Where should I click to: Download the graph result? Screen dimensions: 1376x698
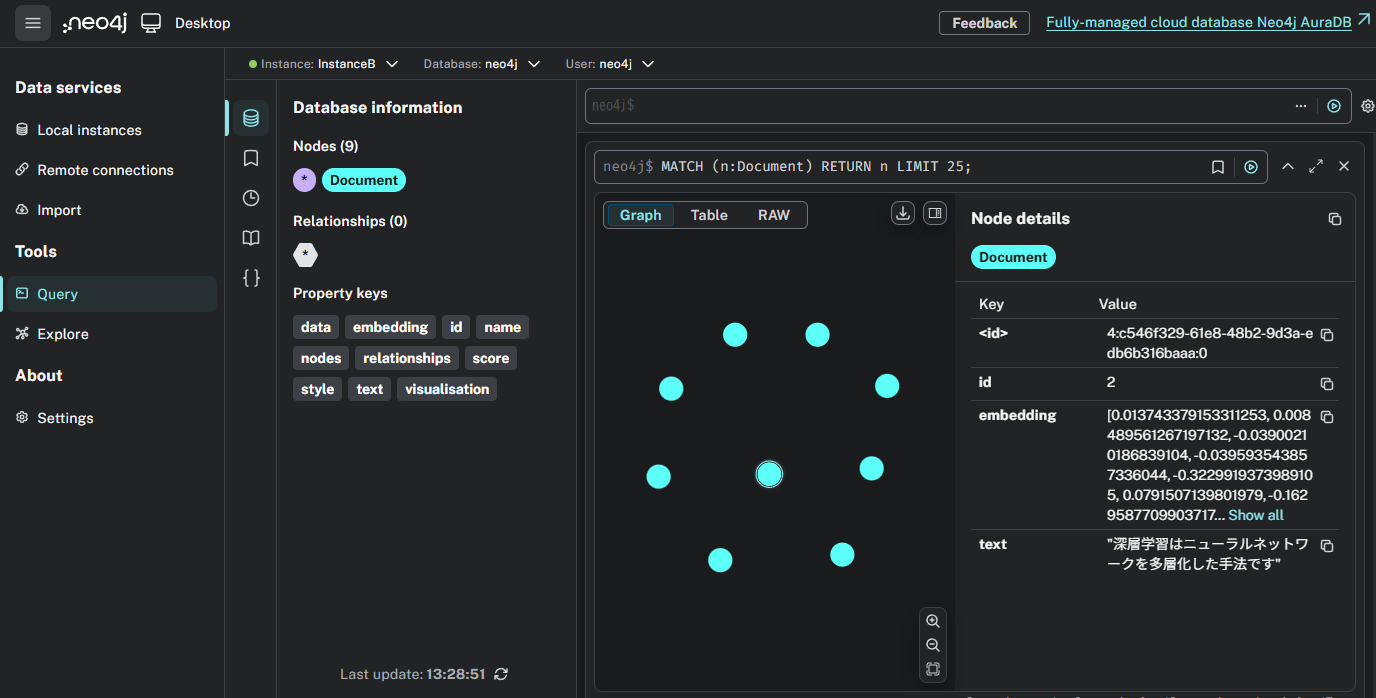coord(903,213)
